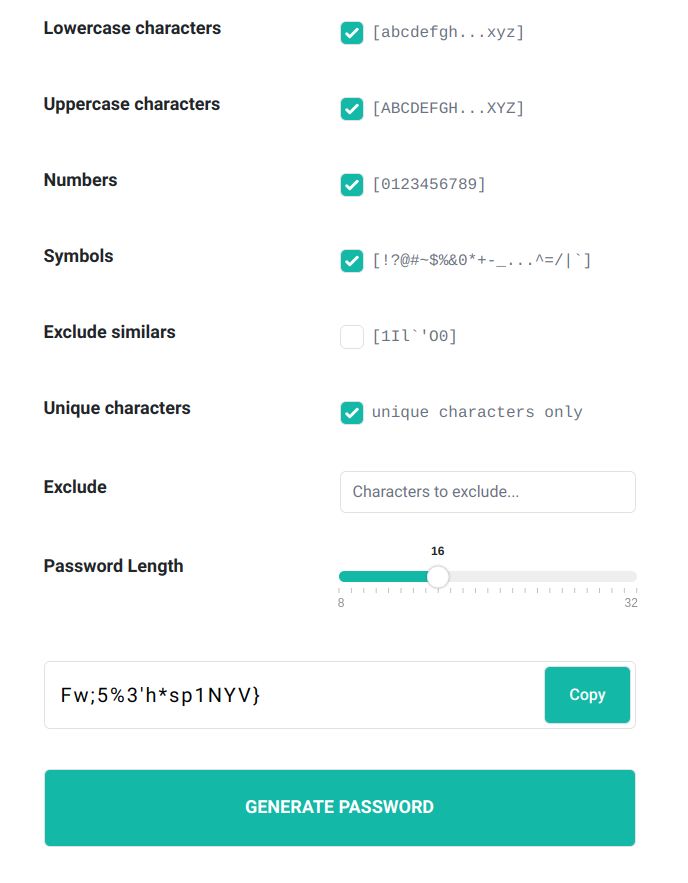The width and height of the screenshot is (688, 883).
Task: Click the Password Length slider handle
Action: pos(438,577)
